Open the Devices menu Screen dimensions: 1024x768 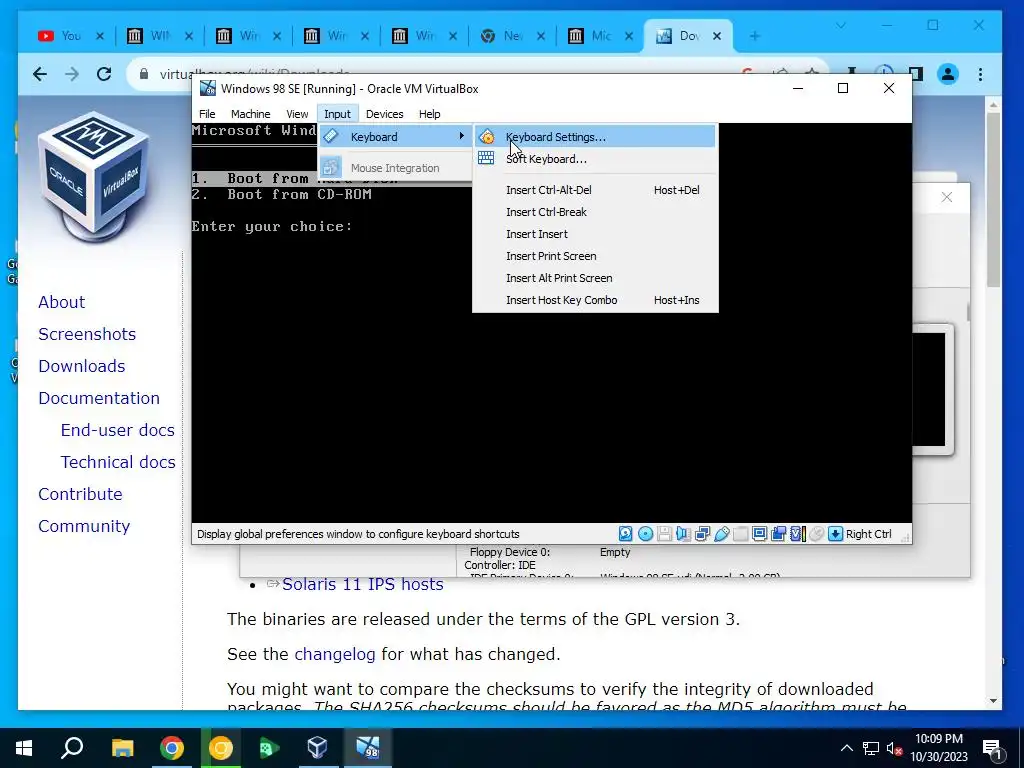pos(385,114)
